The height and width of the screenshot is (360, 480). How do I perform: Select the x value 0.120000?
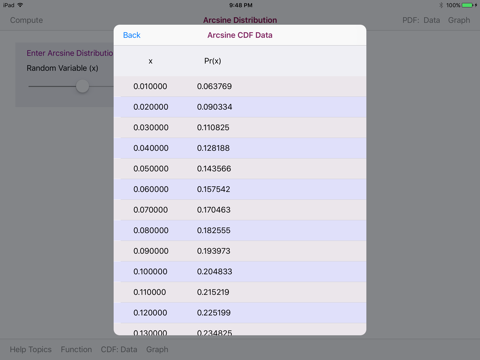[150, 313]
